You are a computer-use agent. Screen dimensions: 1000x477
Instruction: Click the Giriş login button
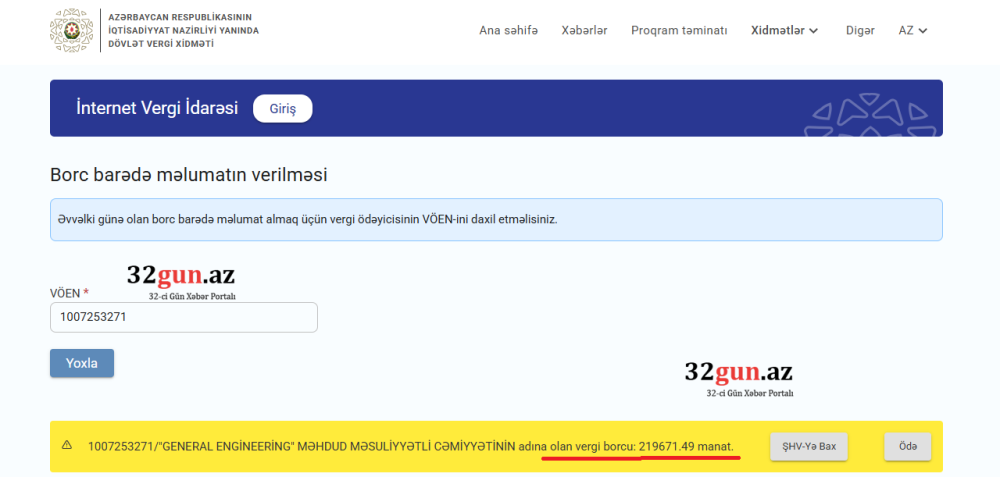[283, 108]
